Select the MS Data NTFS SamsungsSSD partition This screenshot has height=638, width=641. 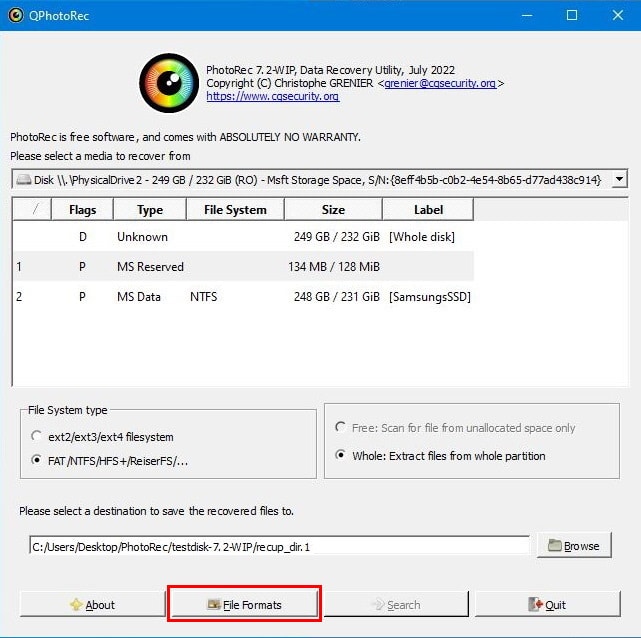(x=242, y=297)
